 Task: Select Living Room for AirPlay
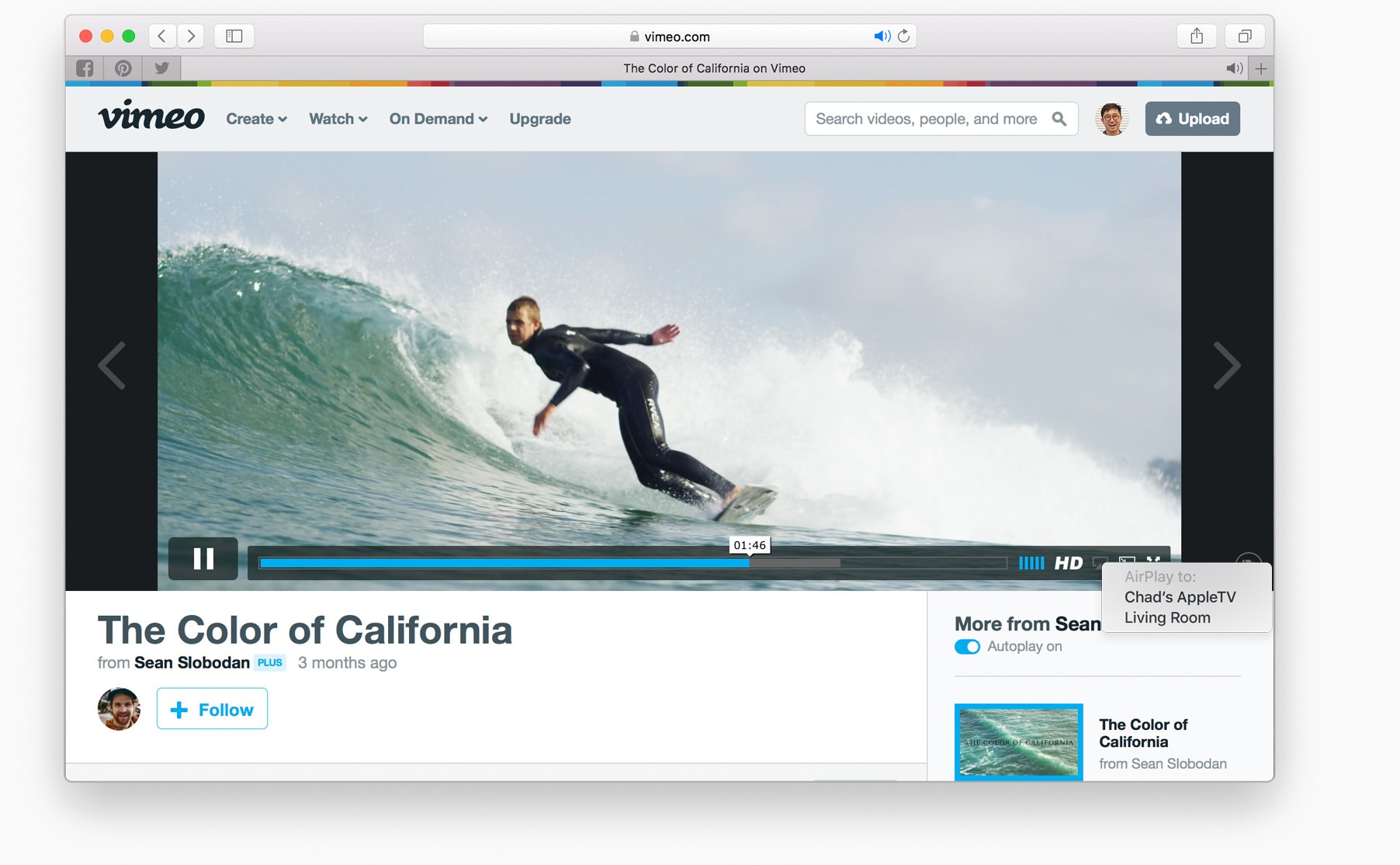[1167, 618]
